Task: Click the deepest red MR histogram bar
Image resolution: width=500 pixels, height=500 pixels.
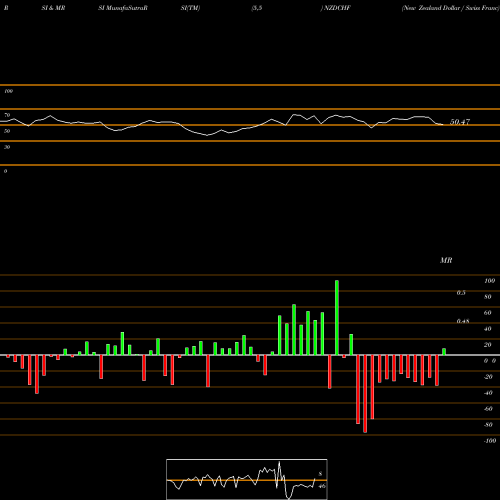Action: pos(365,394)
